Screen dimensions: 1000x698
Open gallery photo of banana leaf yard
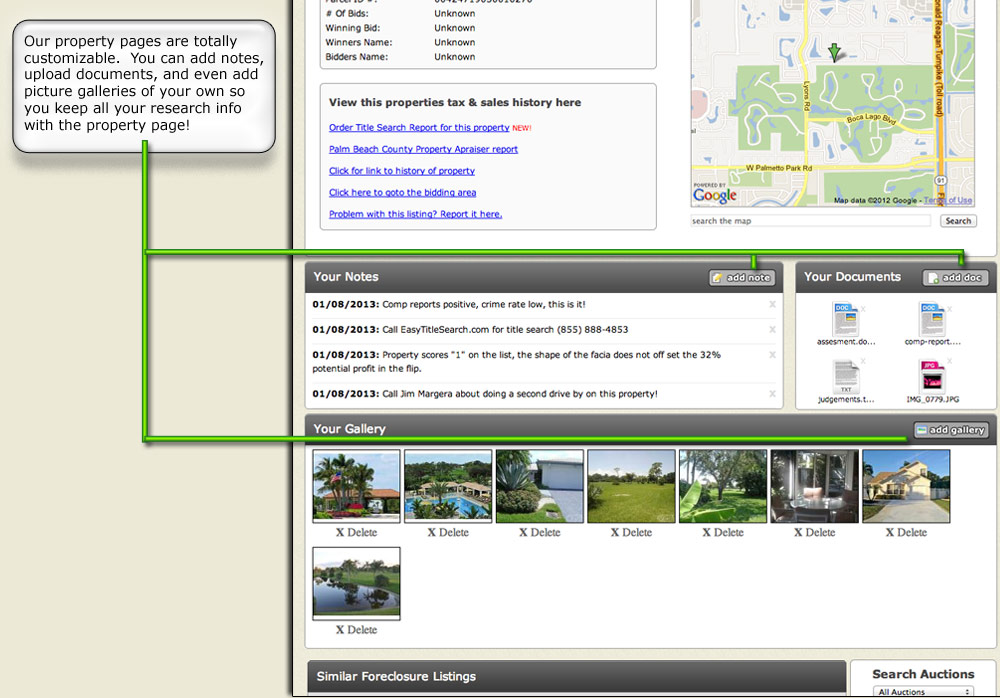tap(723, 486)
